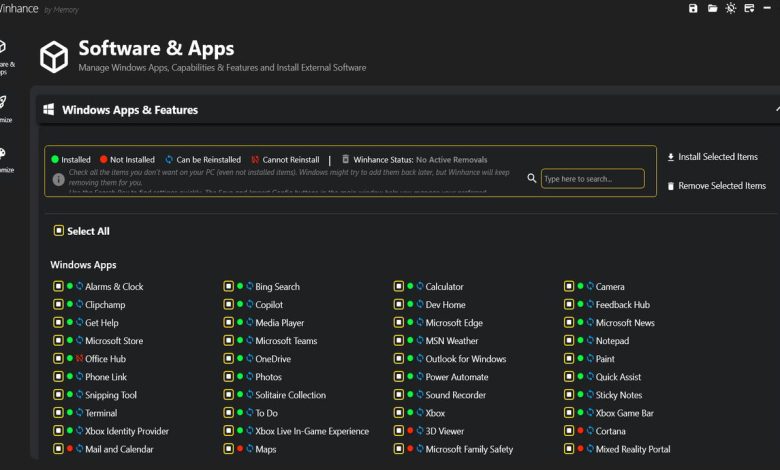
Task: Click the 'Xbox Live In-Game Experience' label
Action: click(x=312, y=431)
